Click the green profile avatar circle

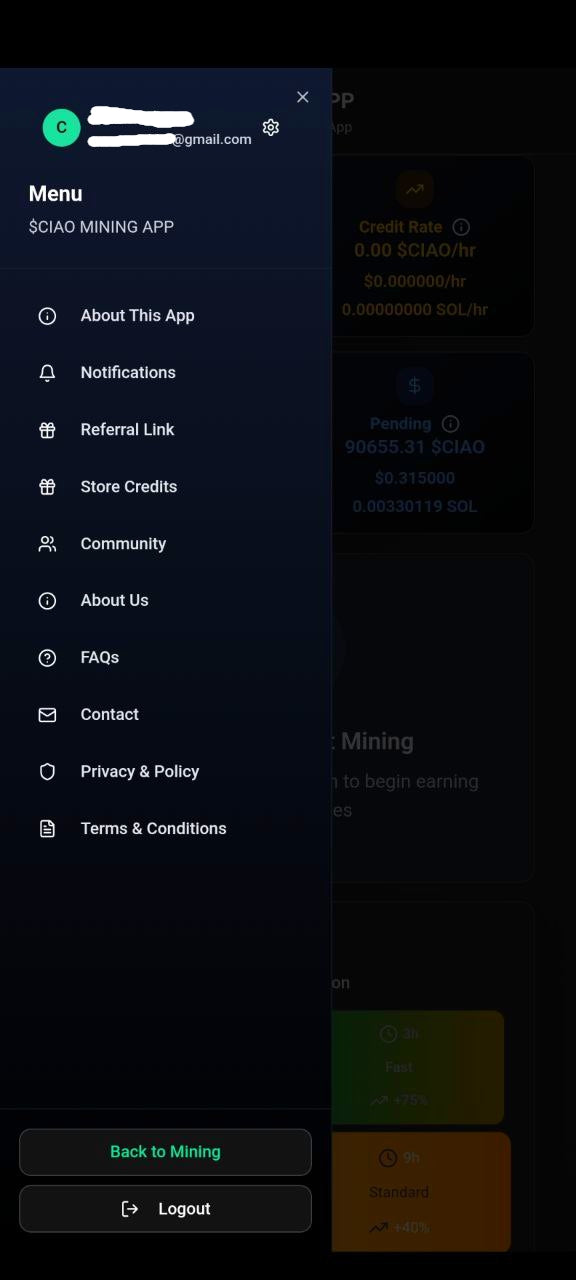click(x=61, y=128)
